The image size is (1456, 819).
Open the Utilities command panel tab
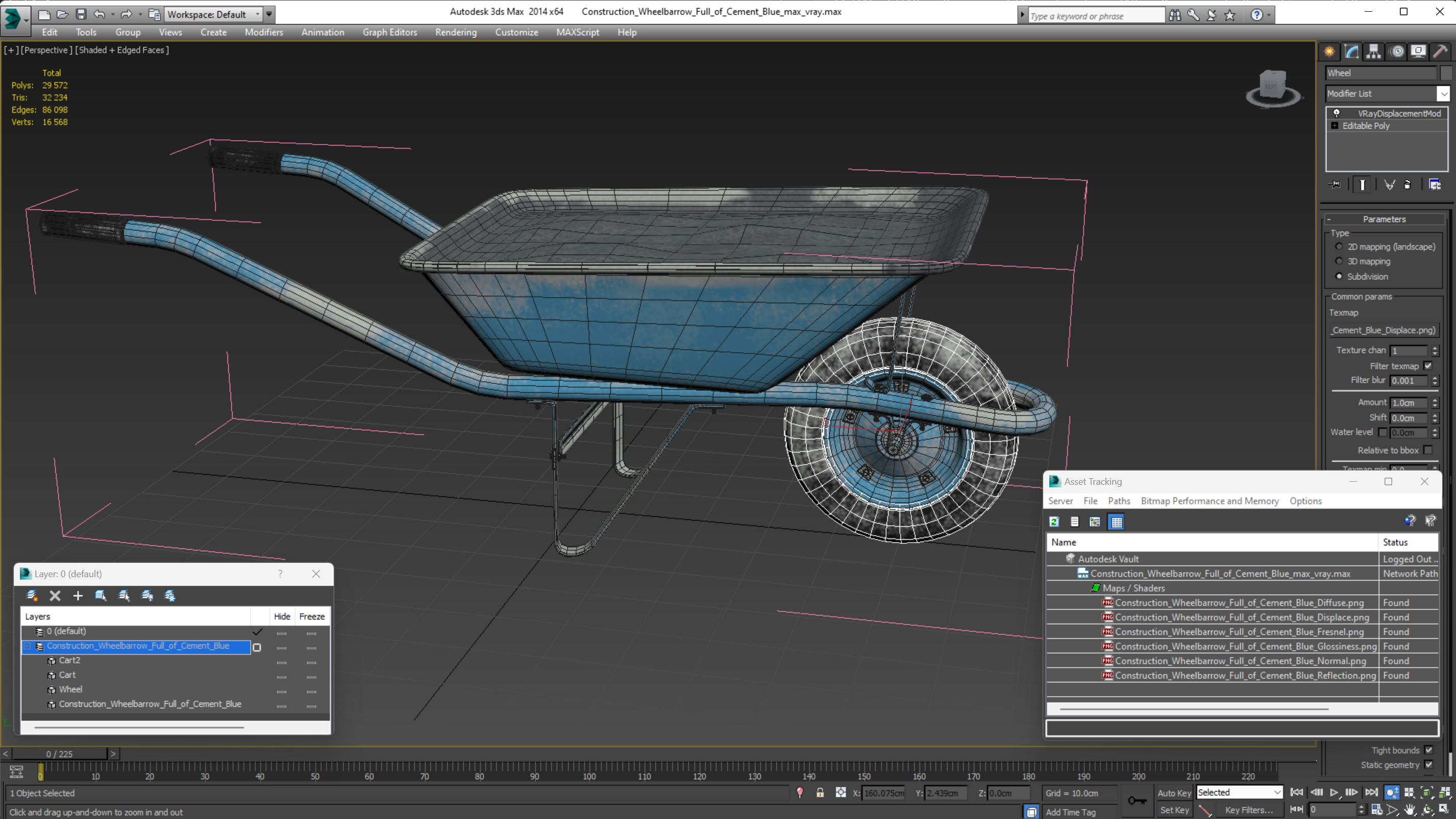tap(1440, 52)
